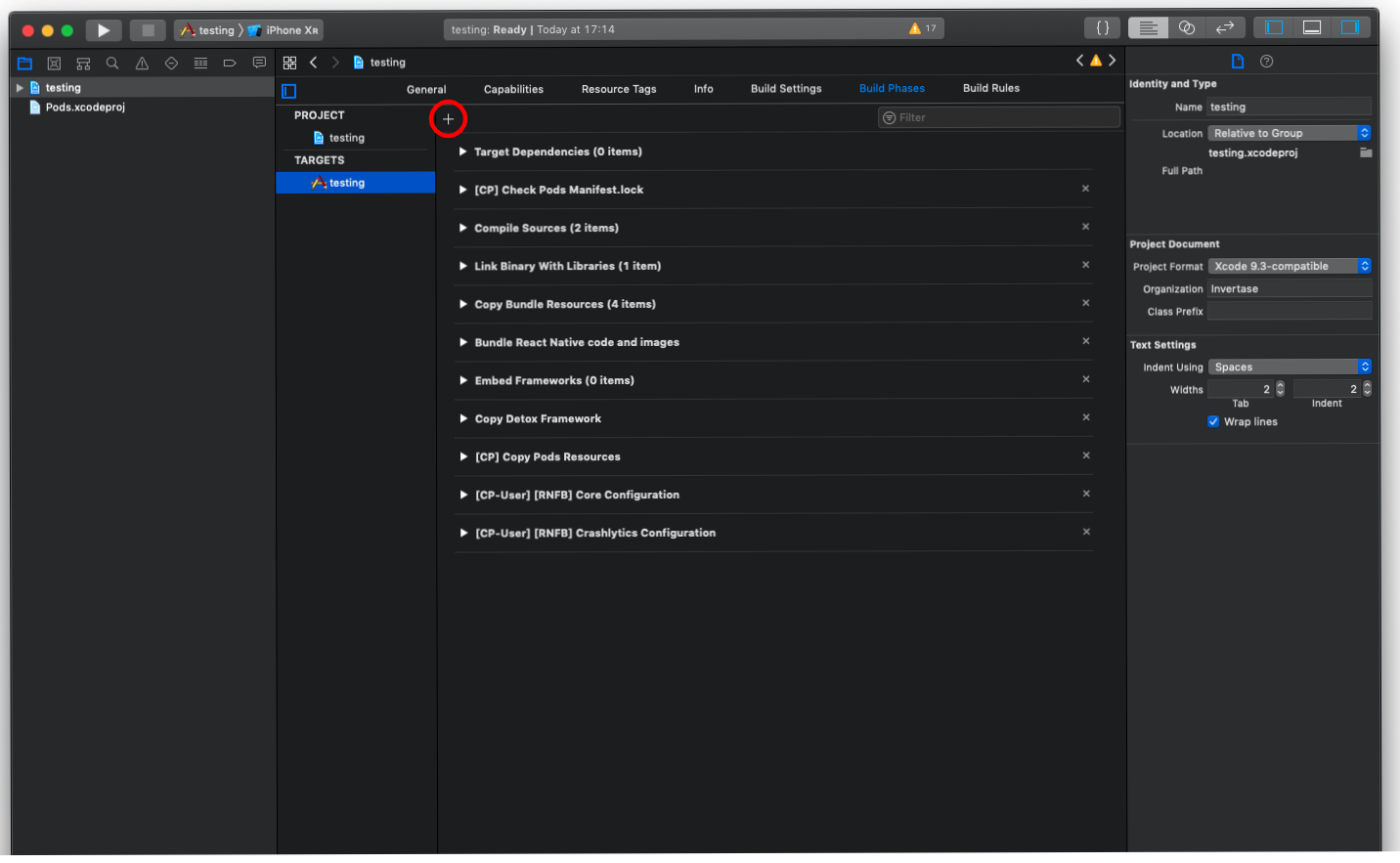Switch to the Quick Help inspector
1400x863 pixels.
(1266, 62)
